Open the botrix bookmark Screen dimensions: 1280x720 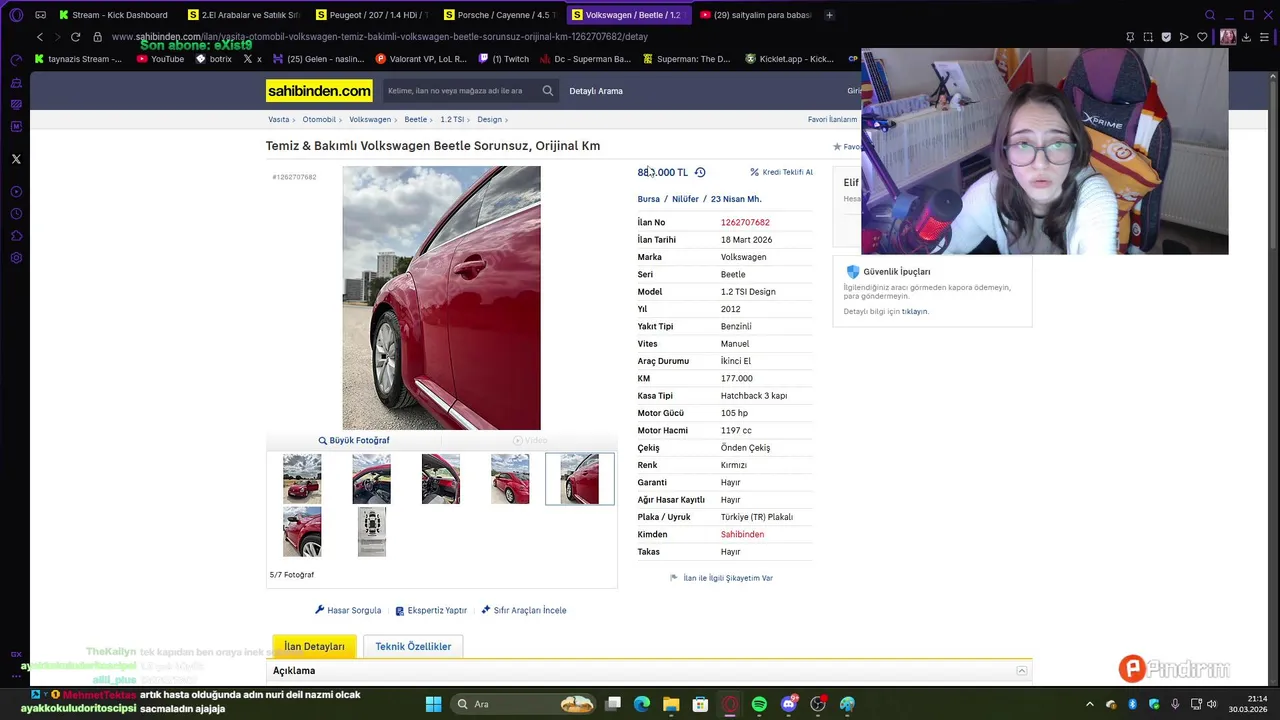pyautogui.click(x=213, y=59)
